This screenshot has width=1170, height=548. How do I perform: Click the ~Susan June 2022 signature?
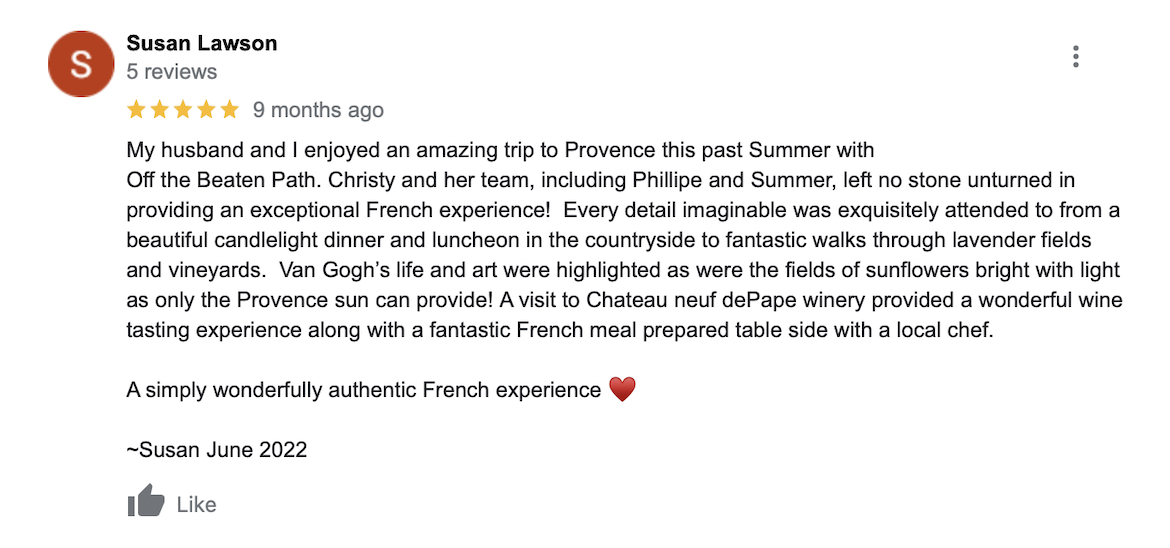click(x=216, y=449)
